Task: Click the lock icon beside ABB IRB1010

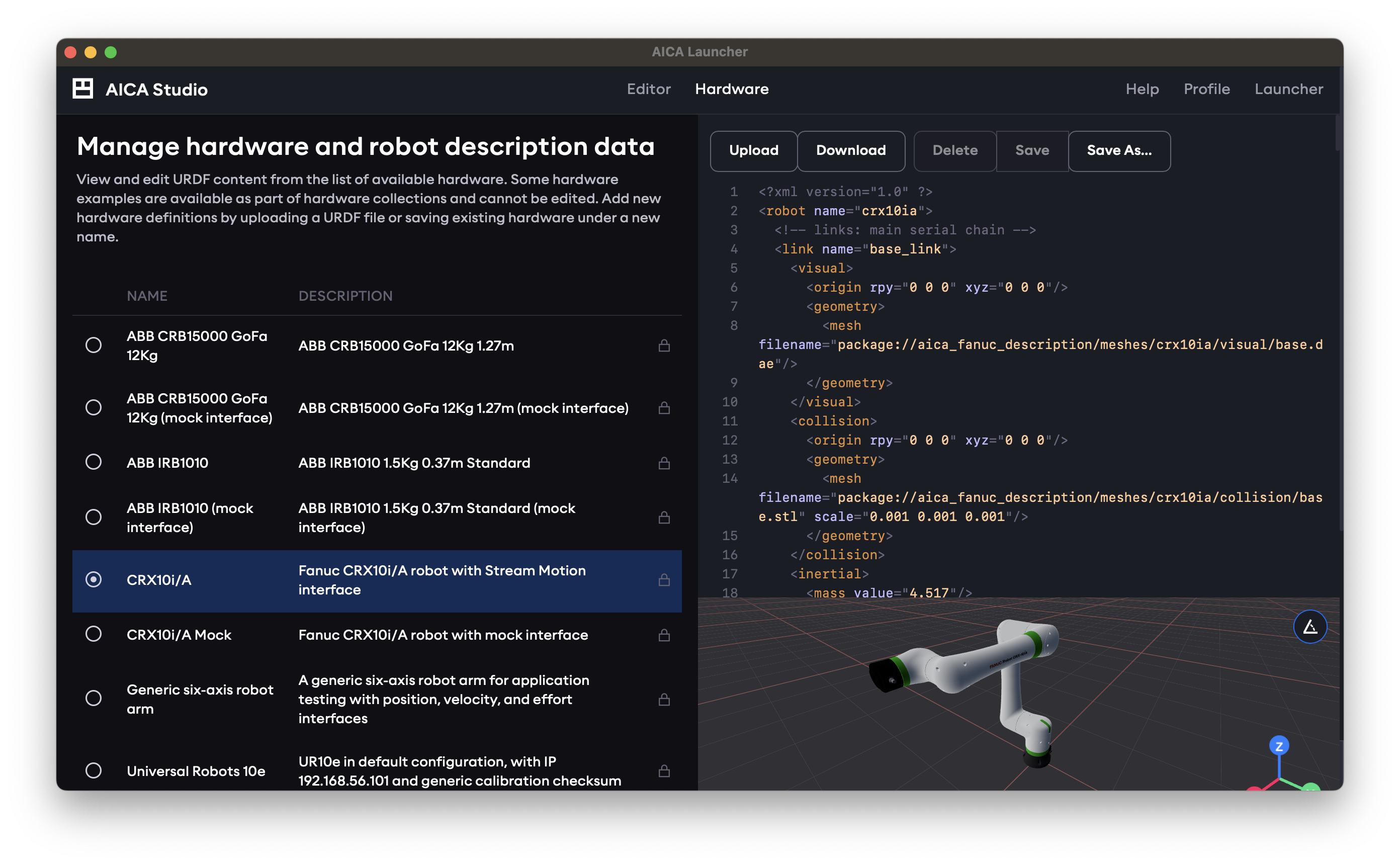Action: [664, 463]
